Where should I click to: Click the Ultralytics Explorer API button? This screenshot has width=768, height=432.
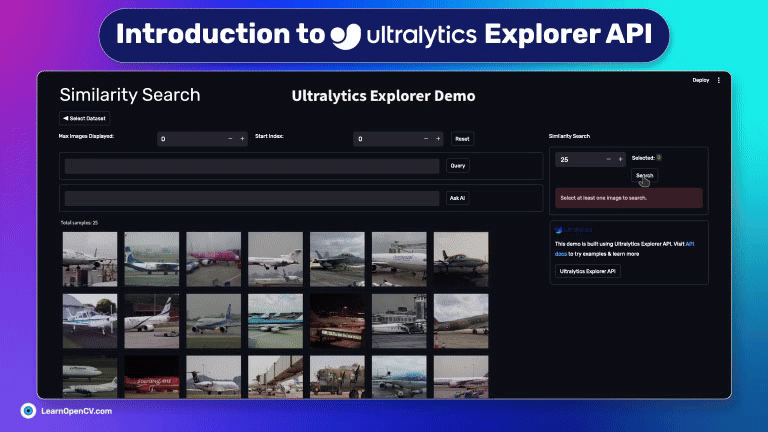coord(587,271)
